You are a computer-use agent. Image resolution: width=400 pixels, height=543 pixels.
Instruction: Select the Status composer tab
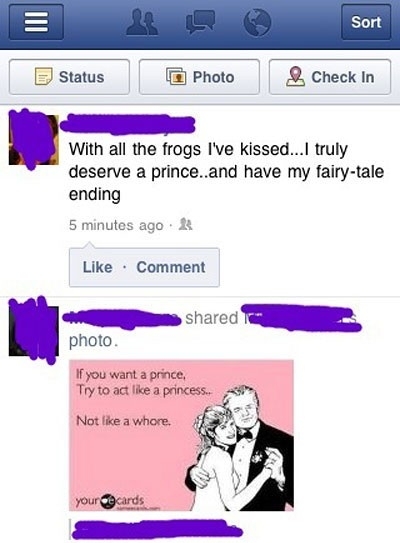pyautogui.click(x=69, y=77)
